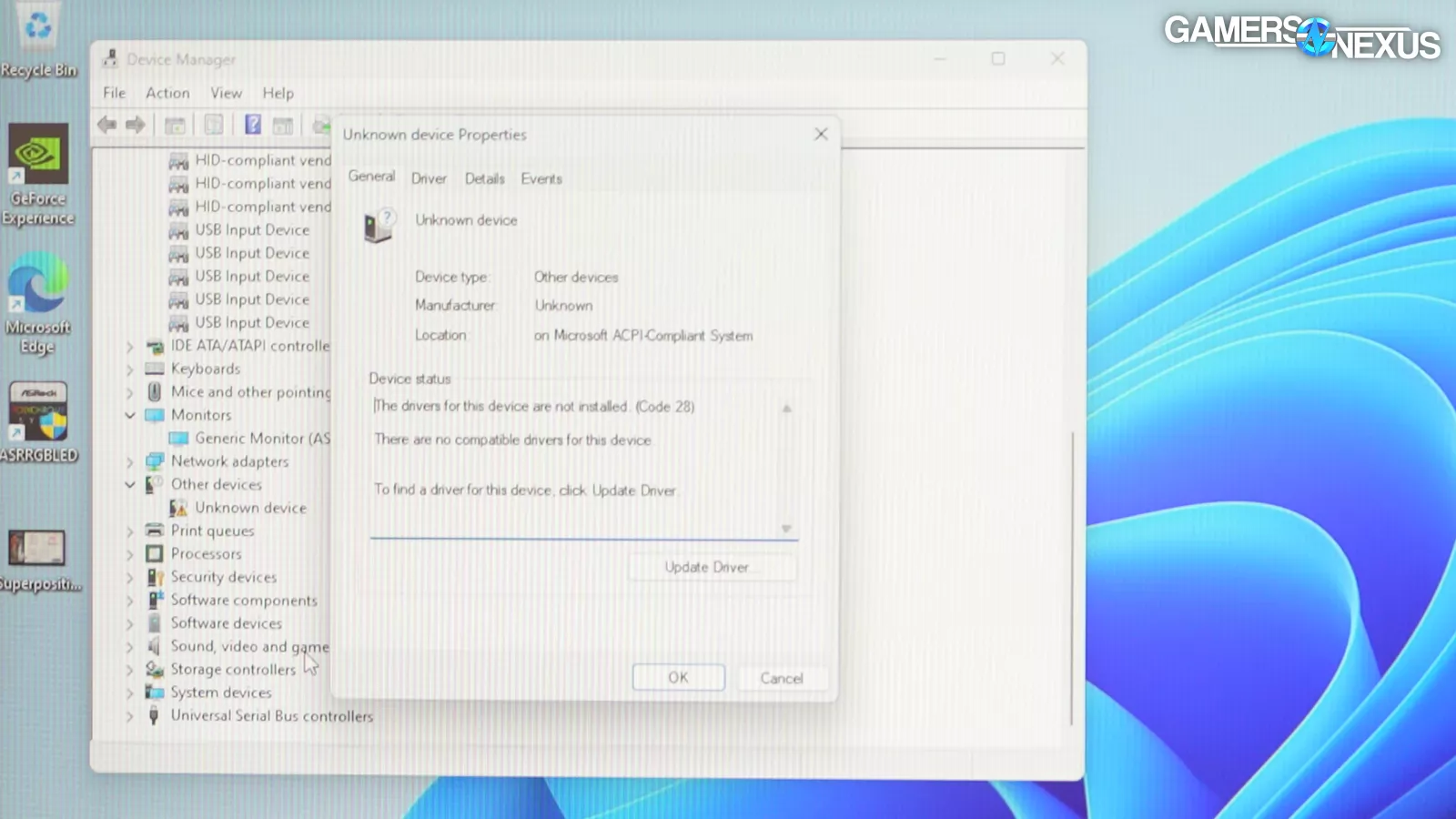Click Cancel in Properties dialog
The width and height of the screenshot is (1456, 819).
(x=781, y=678)
